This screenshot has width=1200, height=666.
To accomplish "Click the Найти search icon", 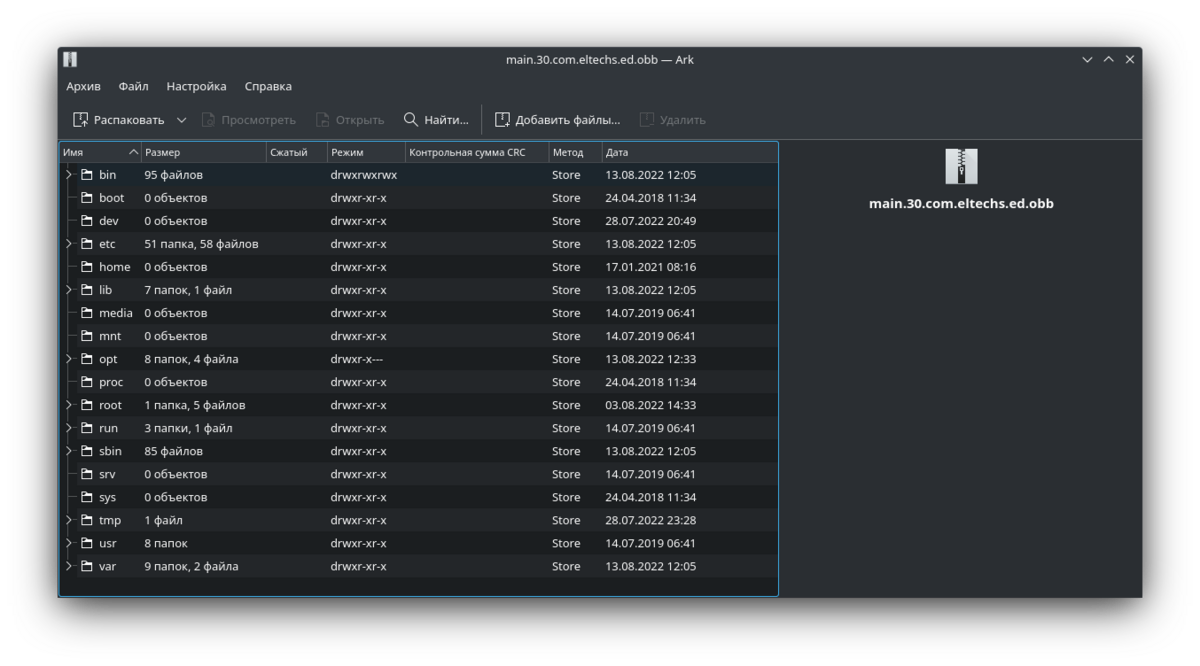I will (411, 120).
